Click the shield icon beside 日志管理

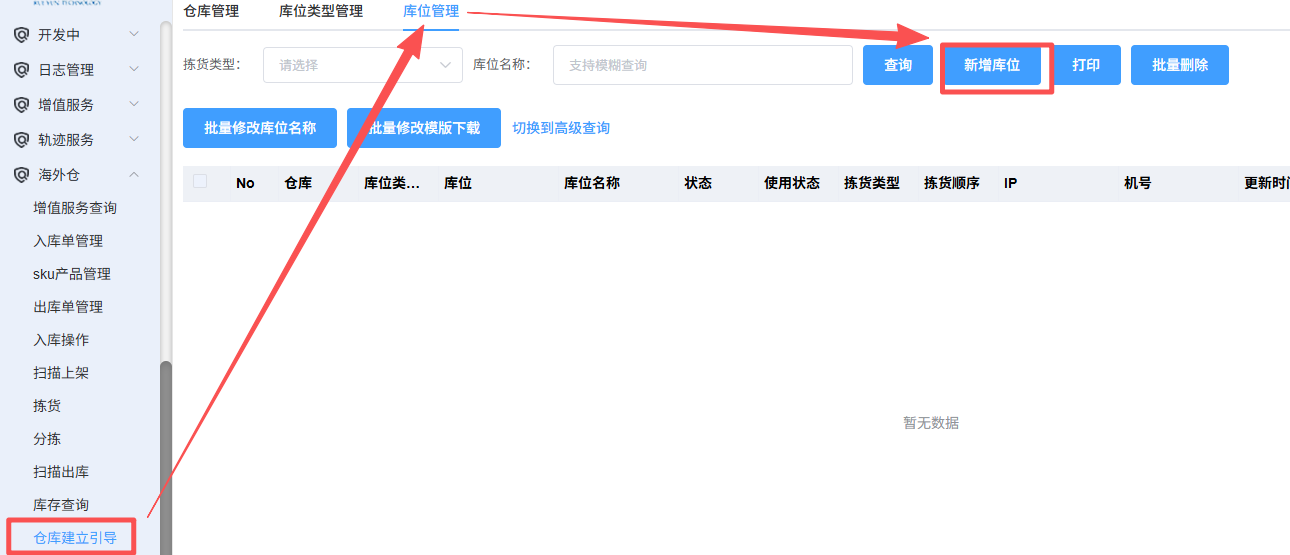click(x=20, y=70)
